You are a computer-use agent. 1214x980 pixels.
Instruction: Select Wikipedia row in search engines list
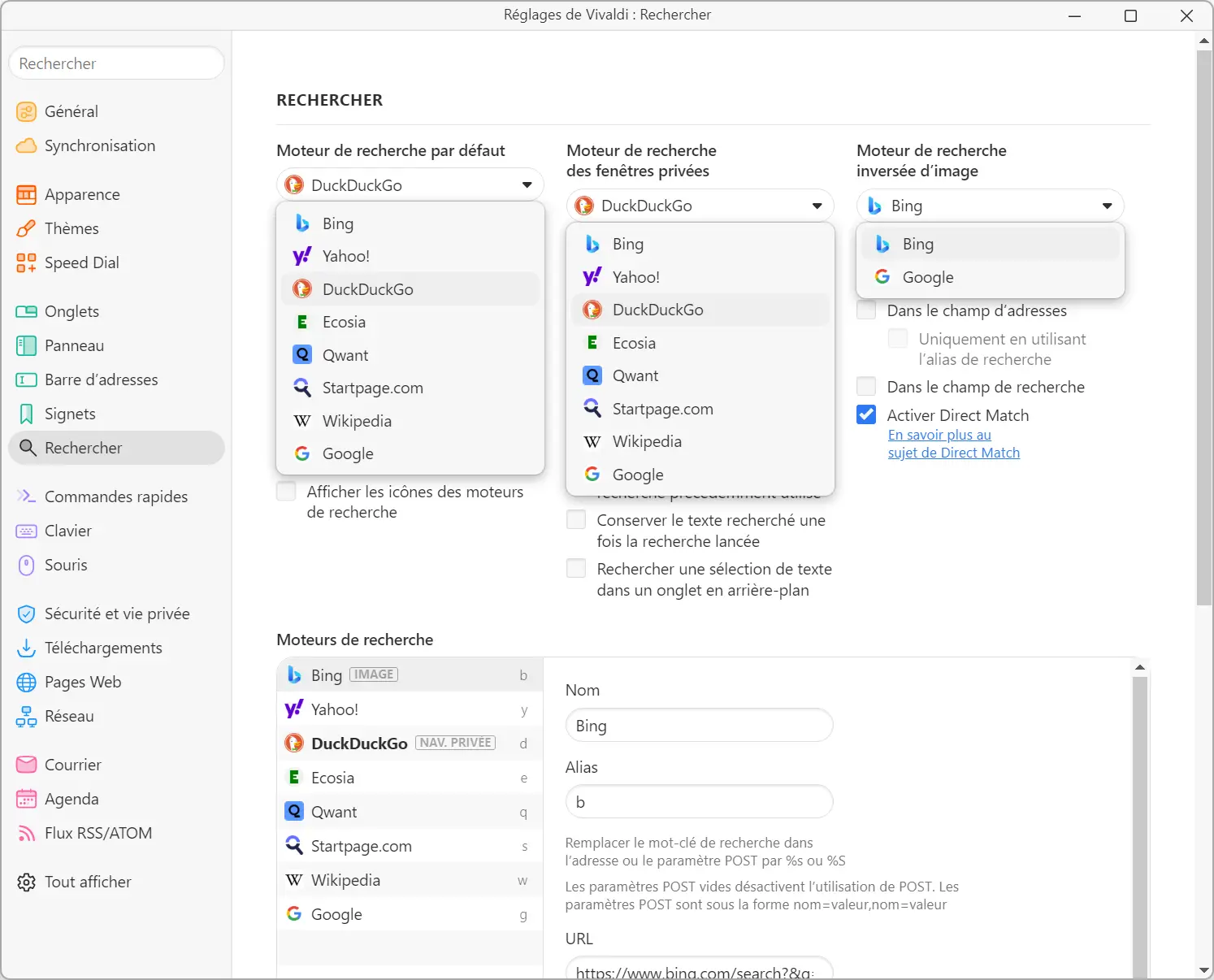(x=410, y=879)
